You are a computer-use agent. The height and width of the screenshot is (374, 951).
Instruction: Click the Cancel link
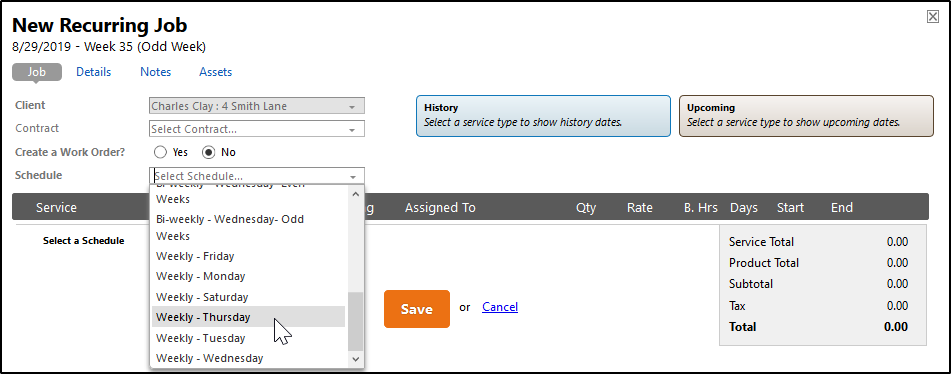(x=500, y=307)
